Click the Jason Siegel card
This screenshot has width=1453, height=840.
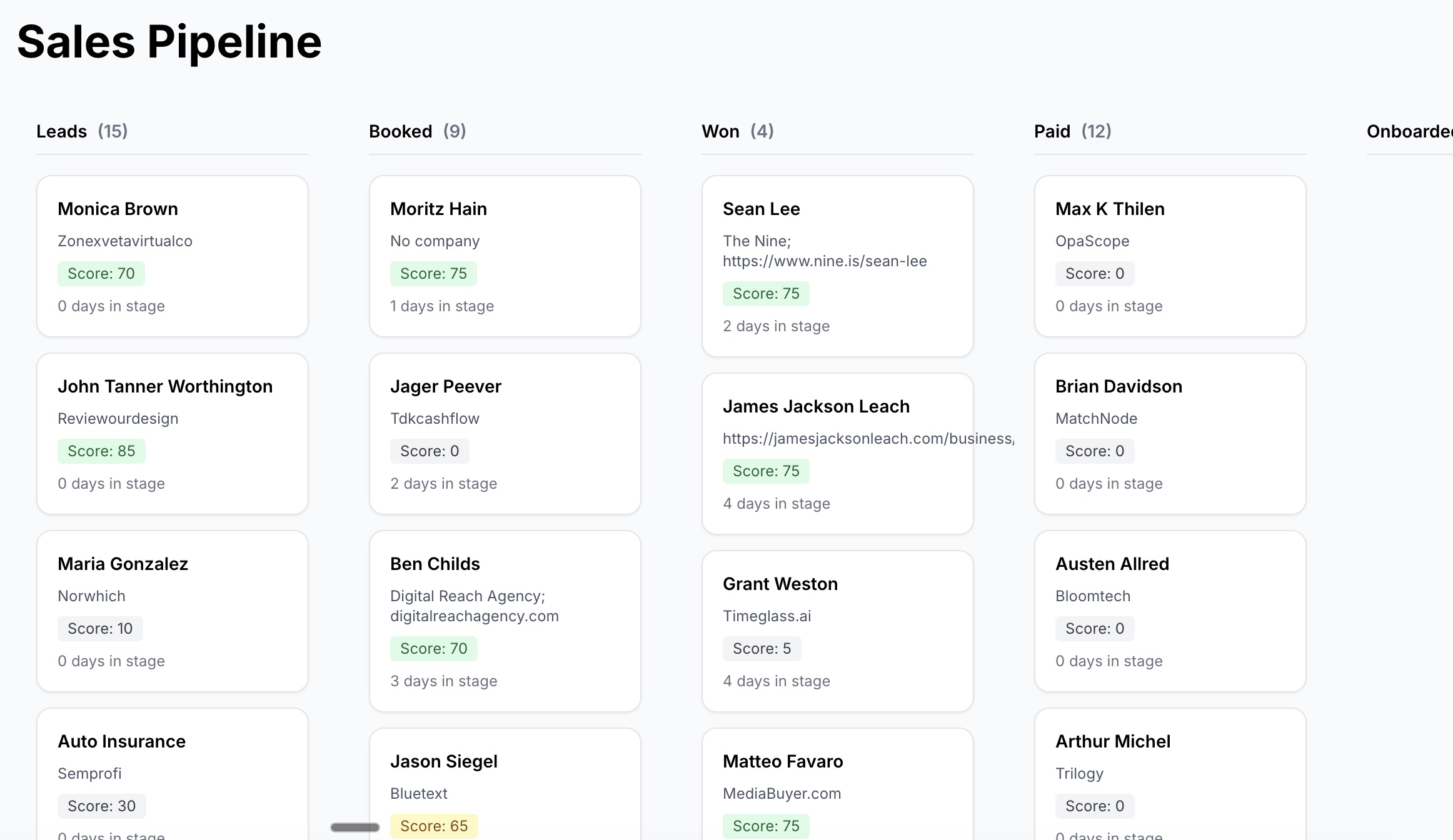505,785
